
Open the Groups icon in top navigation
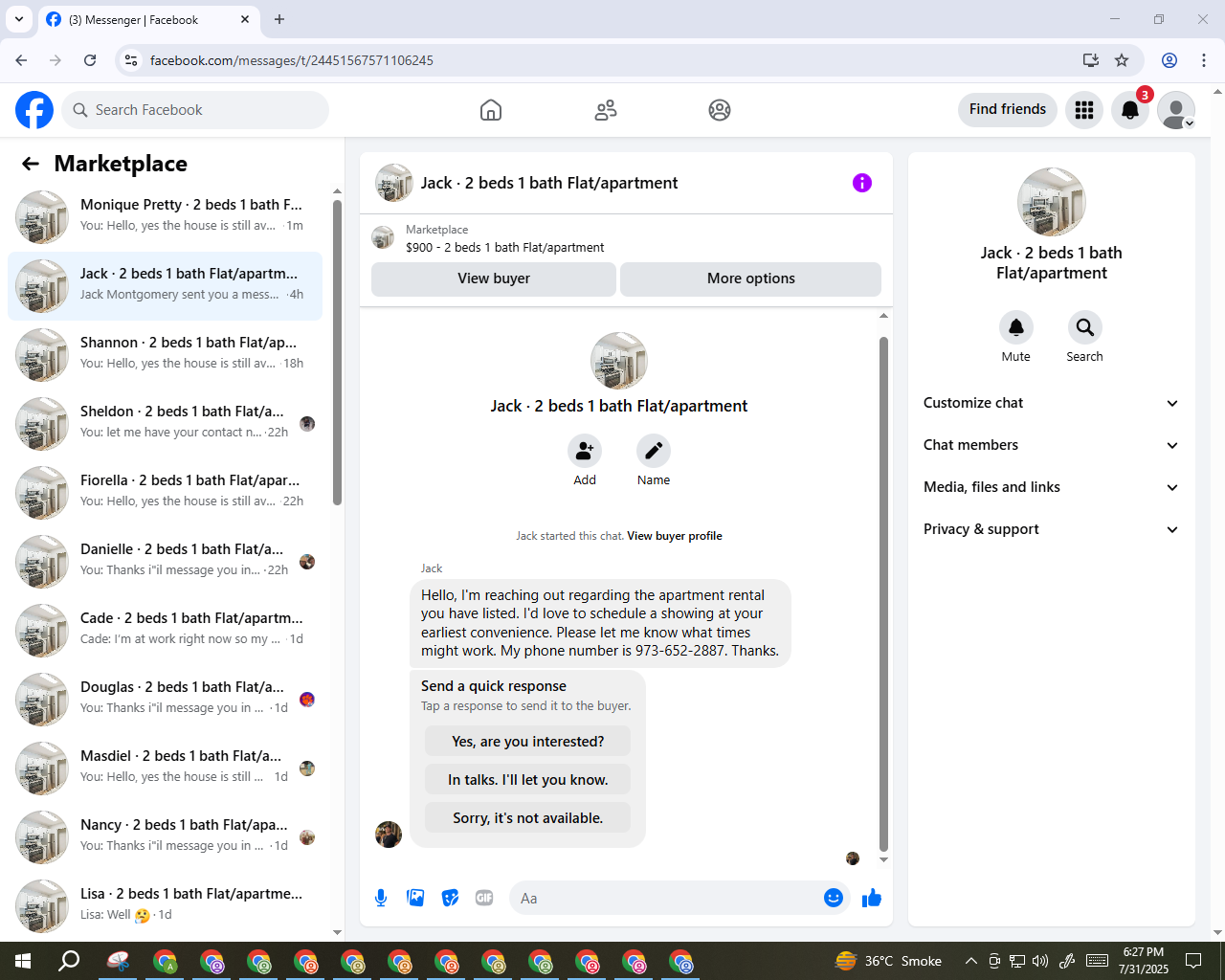720,110
